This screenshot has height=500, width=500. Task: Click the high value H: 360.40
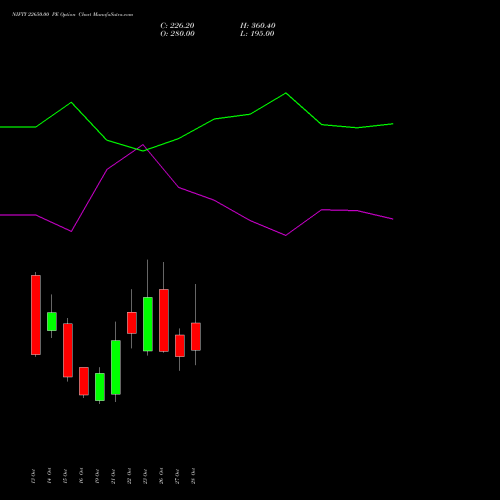tap(258, 26)
